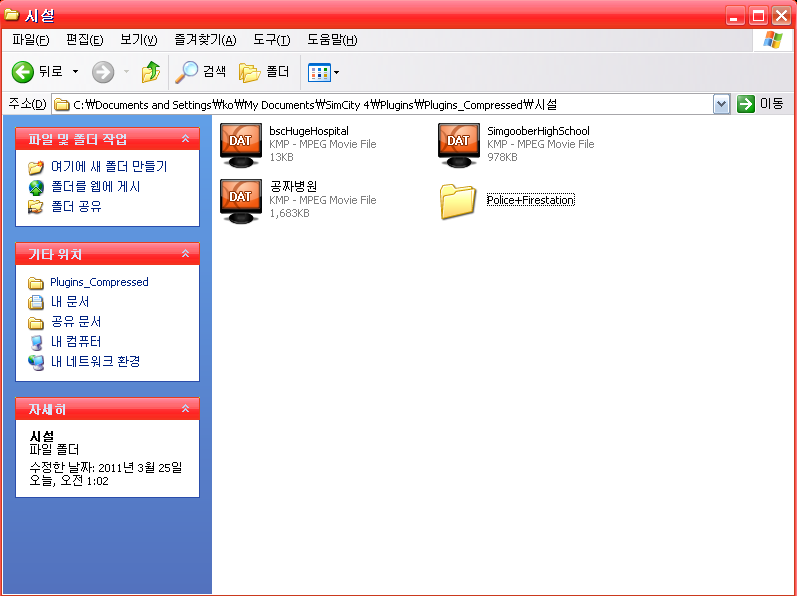
Task: Collapse the 파일 및 폴더 작업 panel
Action: pos(186,138)
